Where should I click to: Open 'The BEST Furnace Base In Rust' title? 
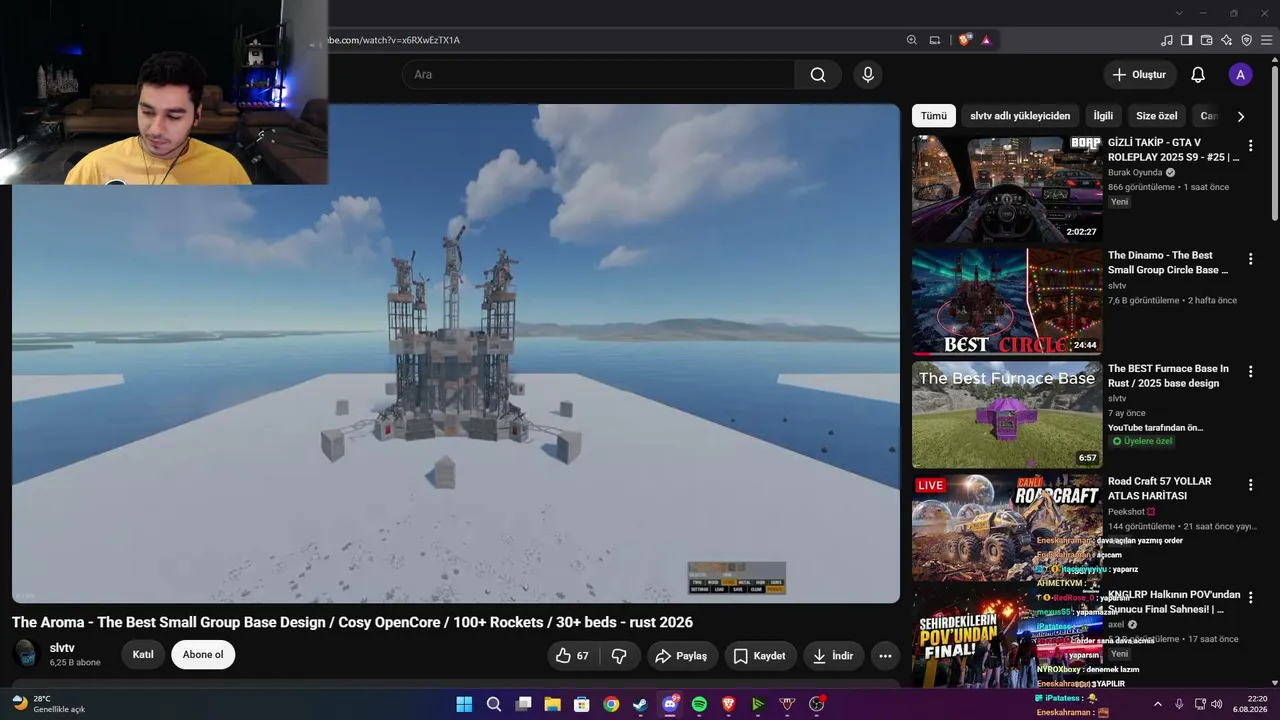[1168, 376]
